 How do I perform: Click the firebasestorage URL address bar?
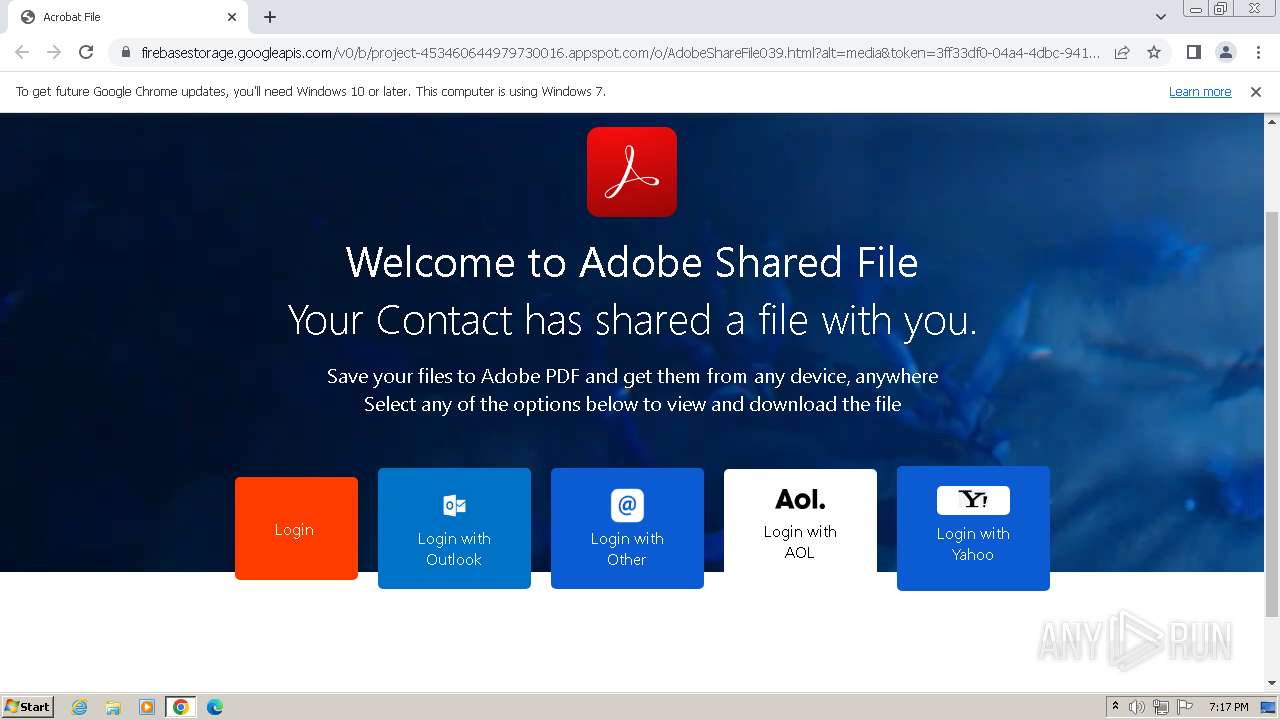(x=620, y=52)
